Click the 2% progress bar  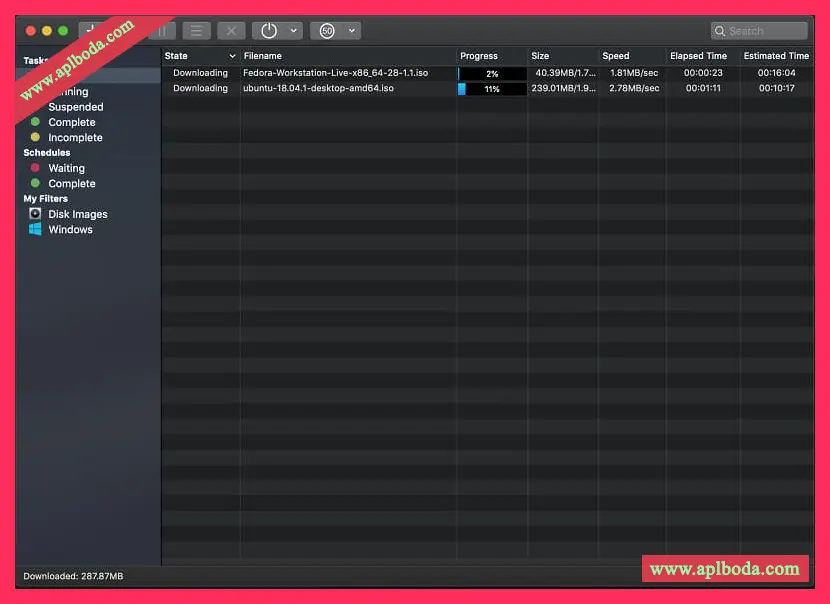pos(492,74)
